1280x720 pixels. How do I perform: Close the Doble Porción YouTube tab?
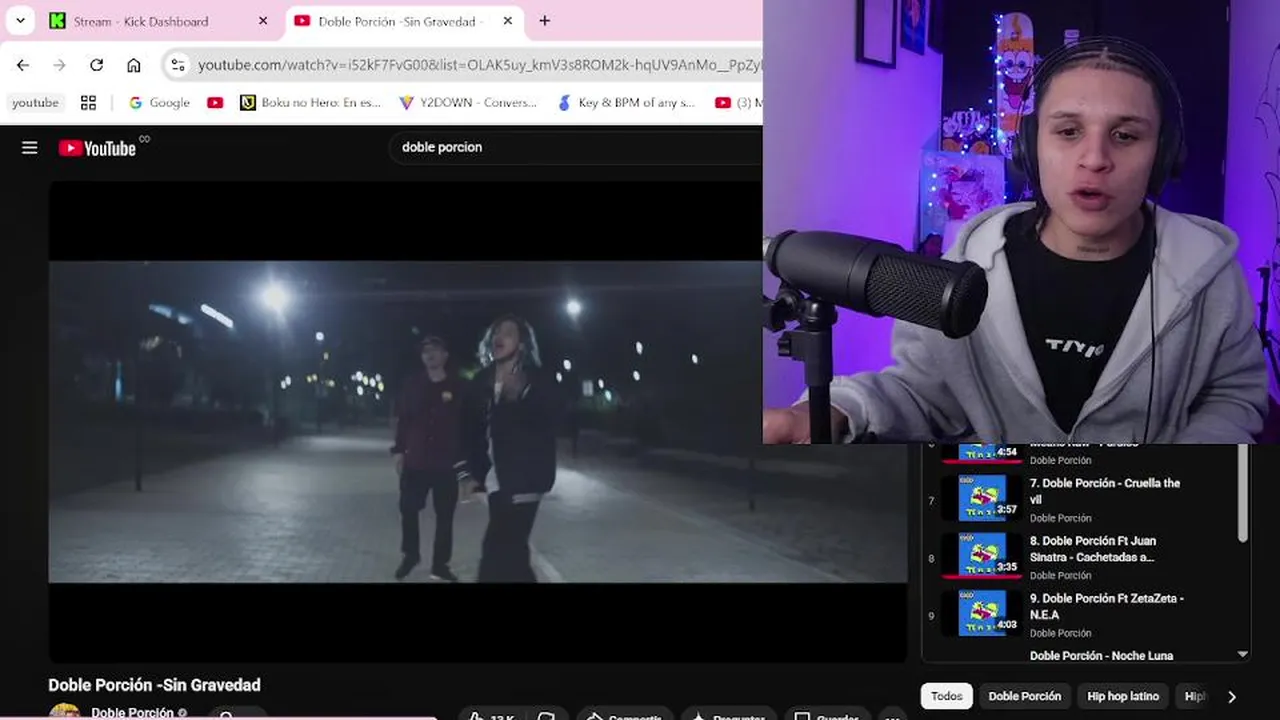[507, 21]
